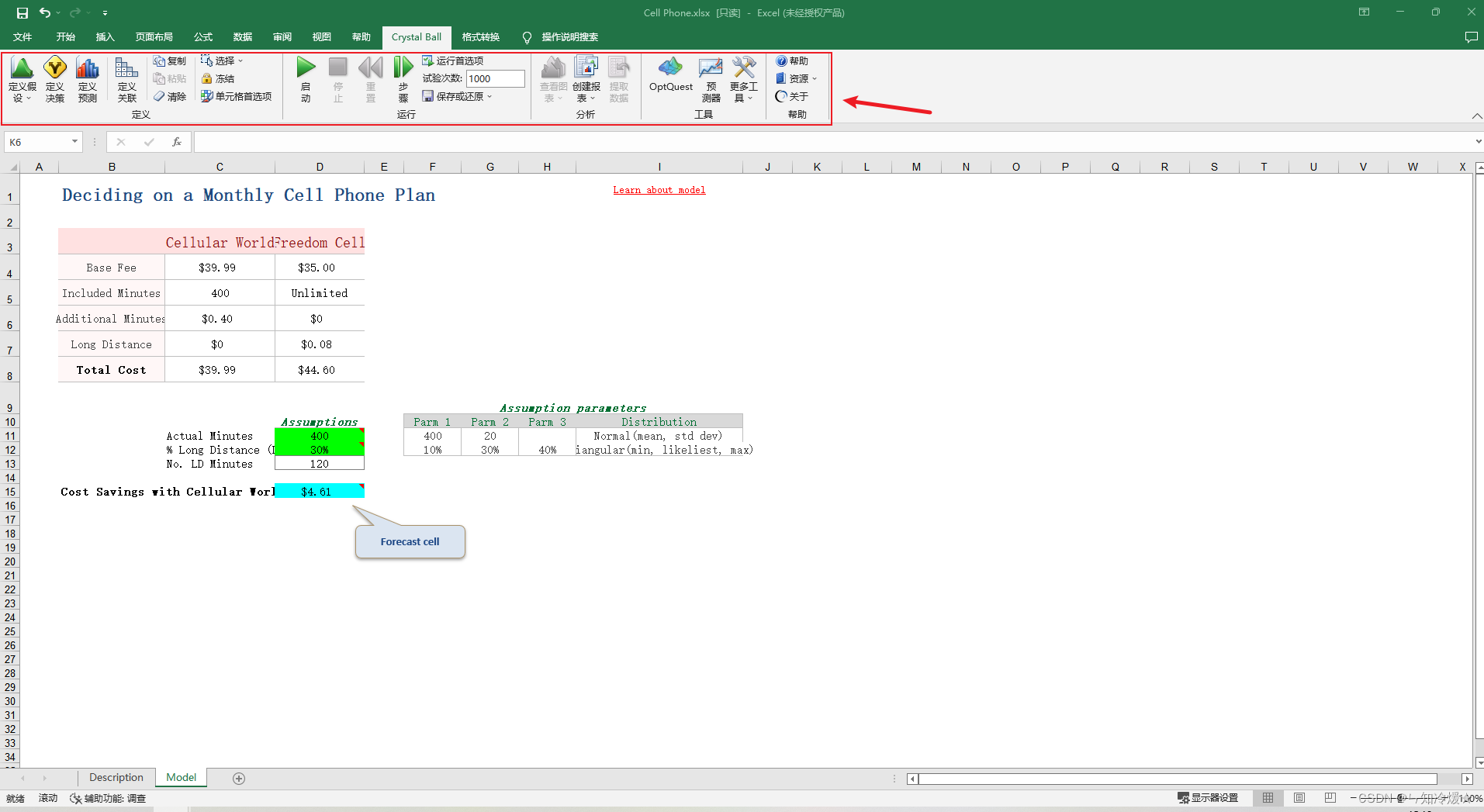This screenshot has width=1484, height=812.
Task: Open Cell Preferences (单元格首选项)
Action: tap(237, 96)
